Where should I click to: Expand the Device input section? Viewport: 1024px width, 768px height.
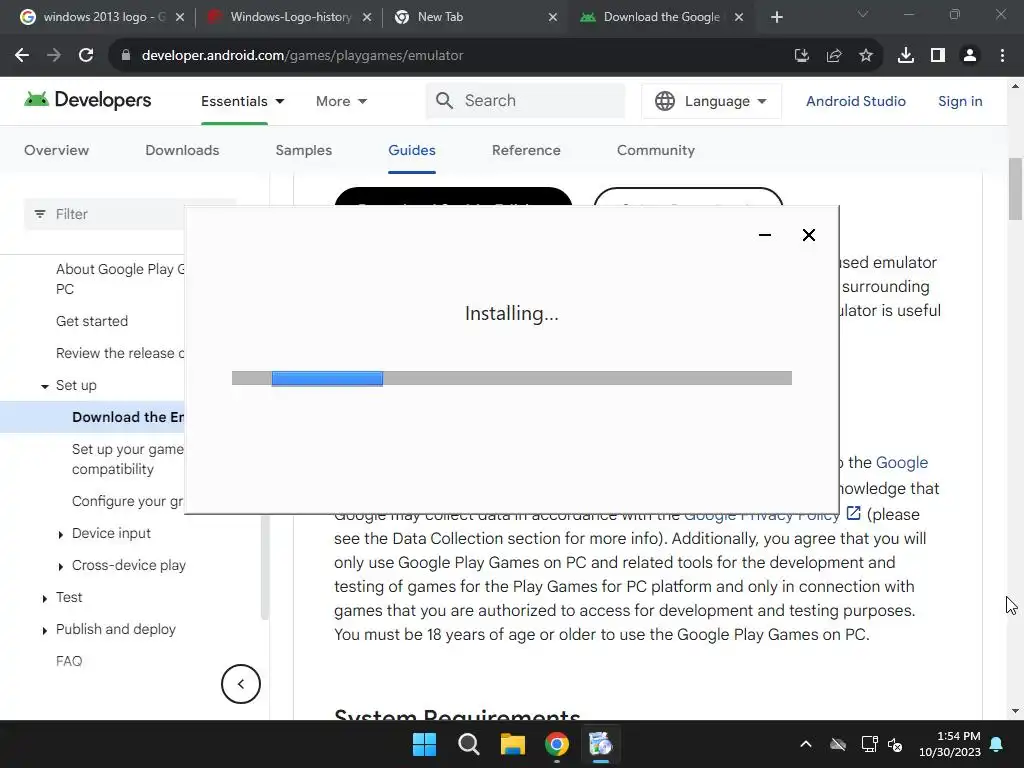click(61, 534)
